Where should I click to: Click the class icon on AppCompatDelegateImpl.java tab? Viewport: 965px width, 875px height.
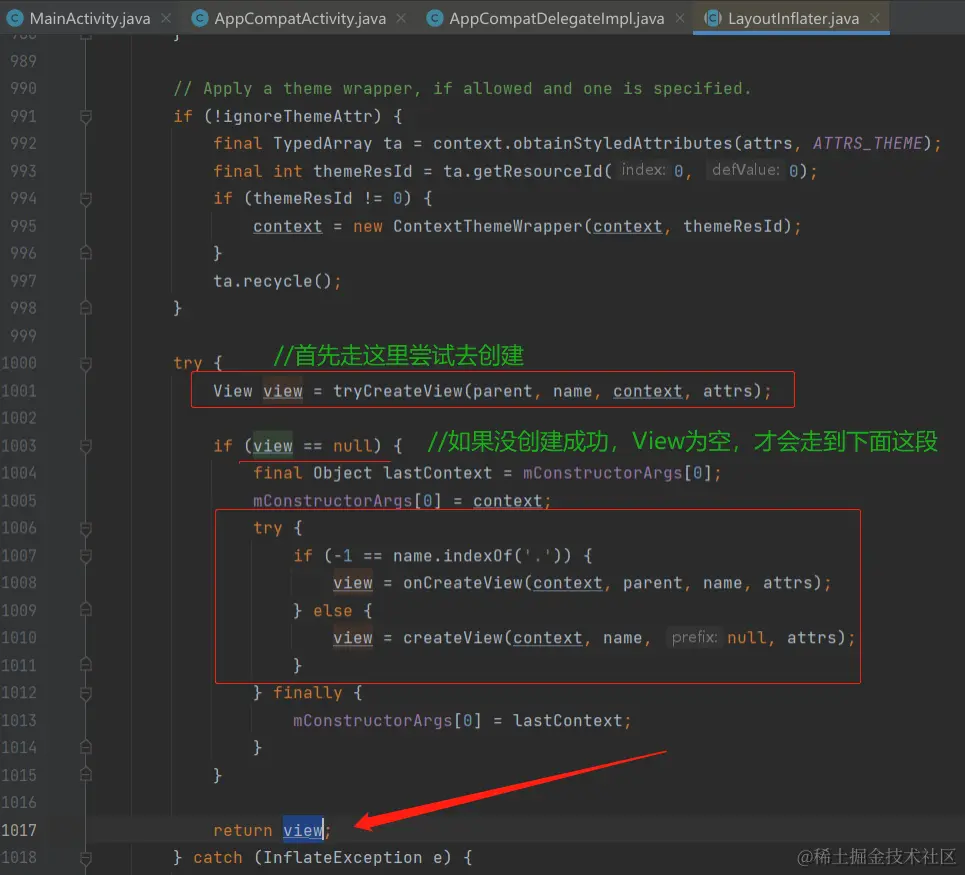pyautogui.click(x=434, y=18)
